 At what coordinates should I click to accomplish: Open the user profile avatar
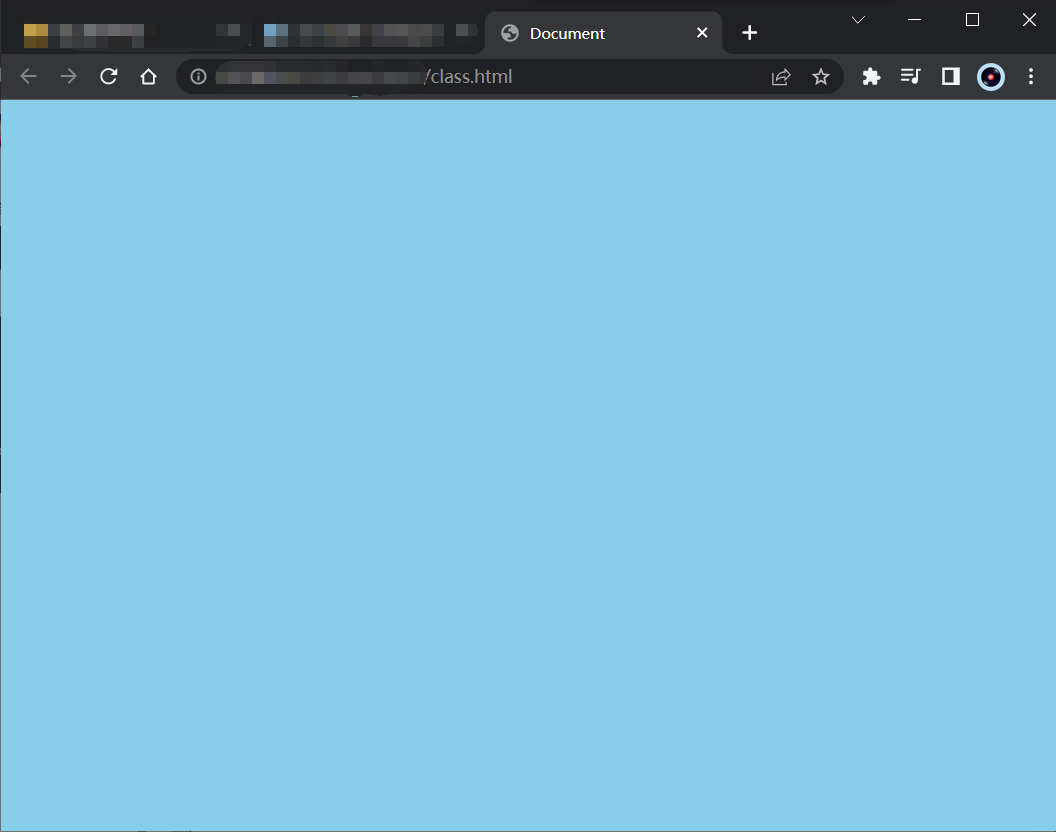991,76
